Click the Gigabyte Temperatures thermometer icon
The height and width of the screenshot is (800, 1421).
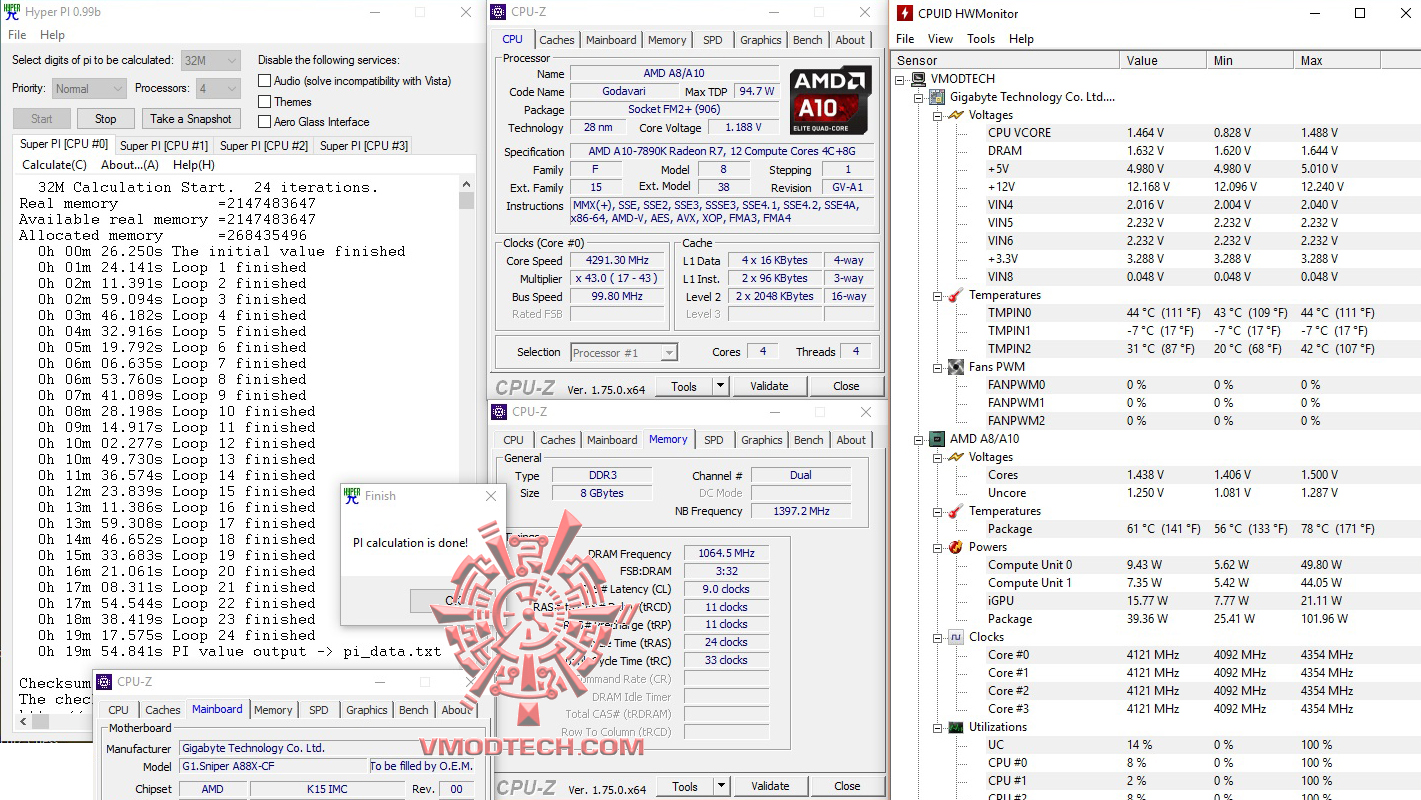pos(955,295)
